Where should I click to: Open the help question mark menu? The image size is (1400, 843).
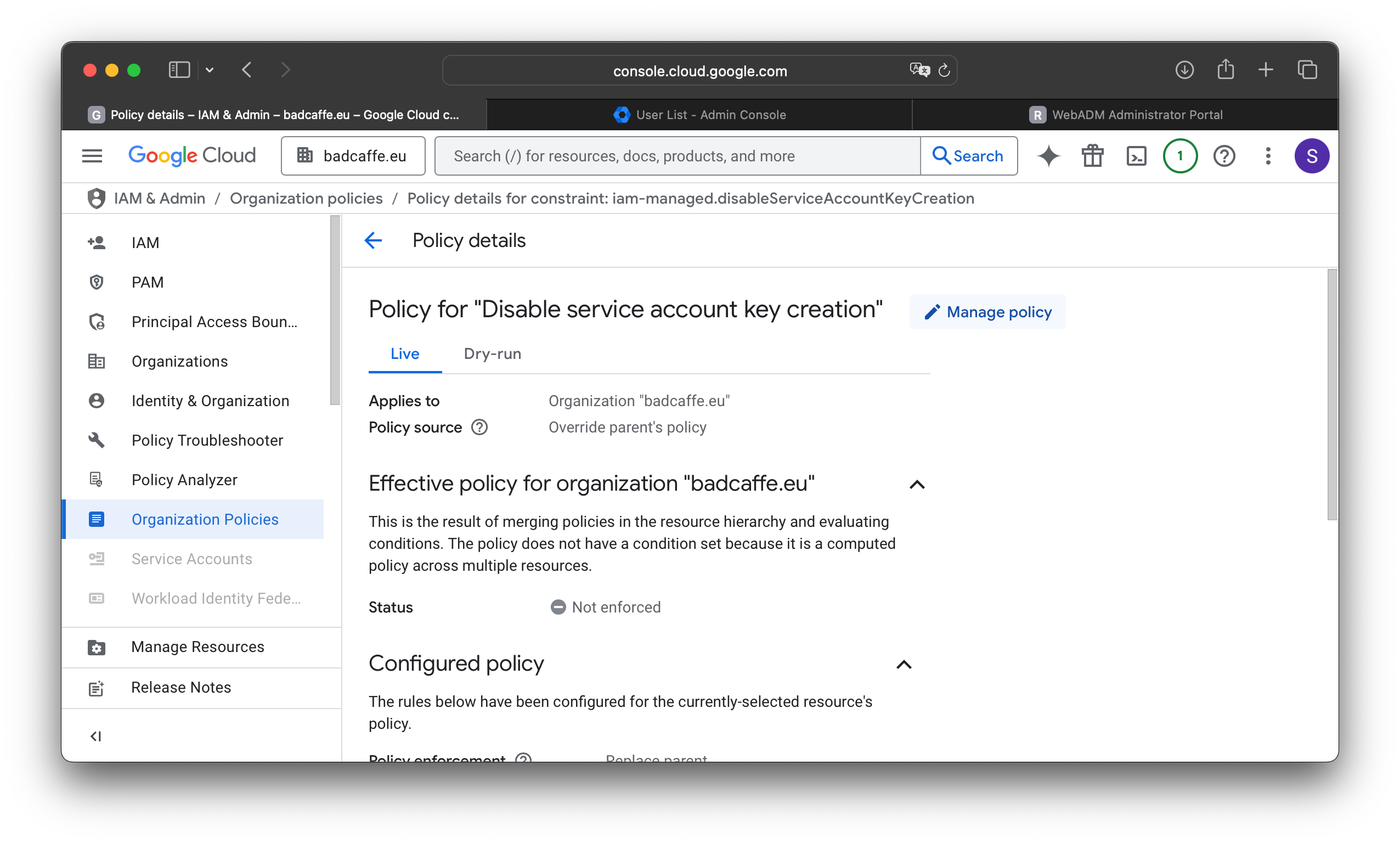tap(1223, 156)
